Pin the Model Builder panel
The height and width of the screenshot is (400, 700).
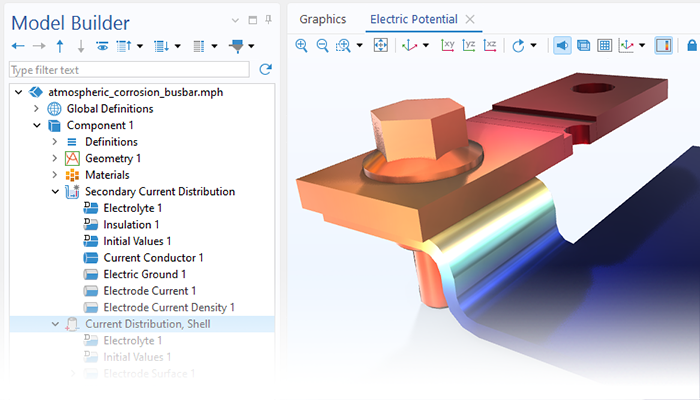[x=268, y=20]
